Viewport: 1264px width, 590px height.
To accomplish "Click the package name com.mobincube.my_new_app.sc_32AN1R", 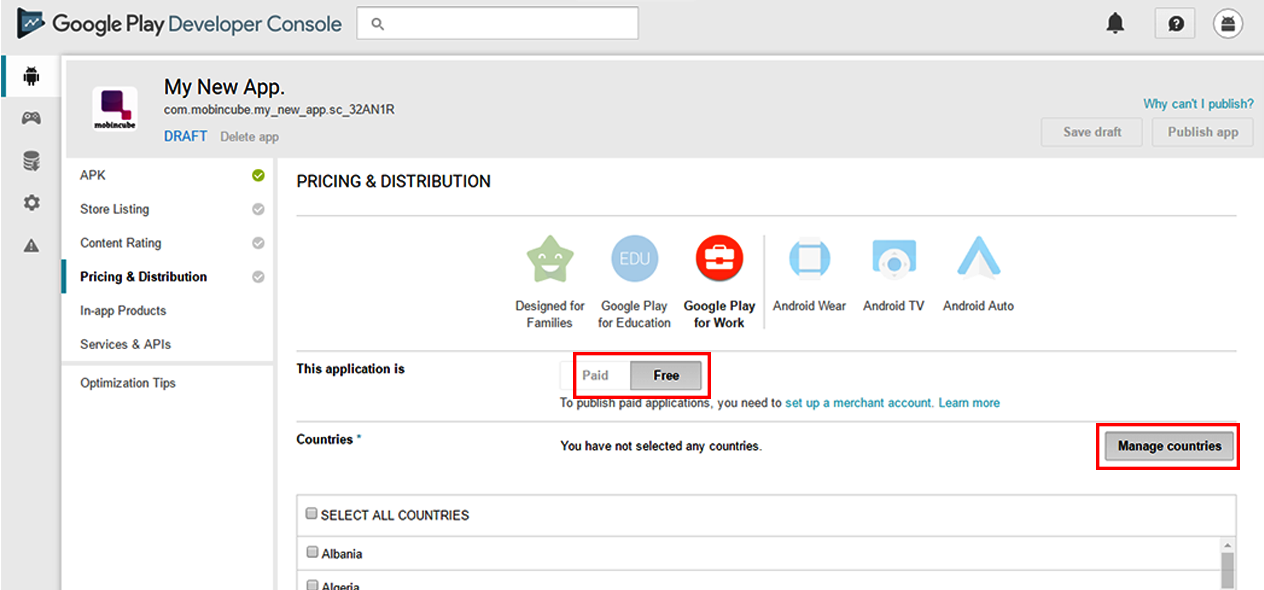I will tap(279, 110).
